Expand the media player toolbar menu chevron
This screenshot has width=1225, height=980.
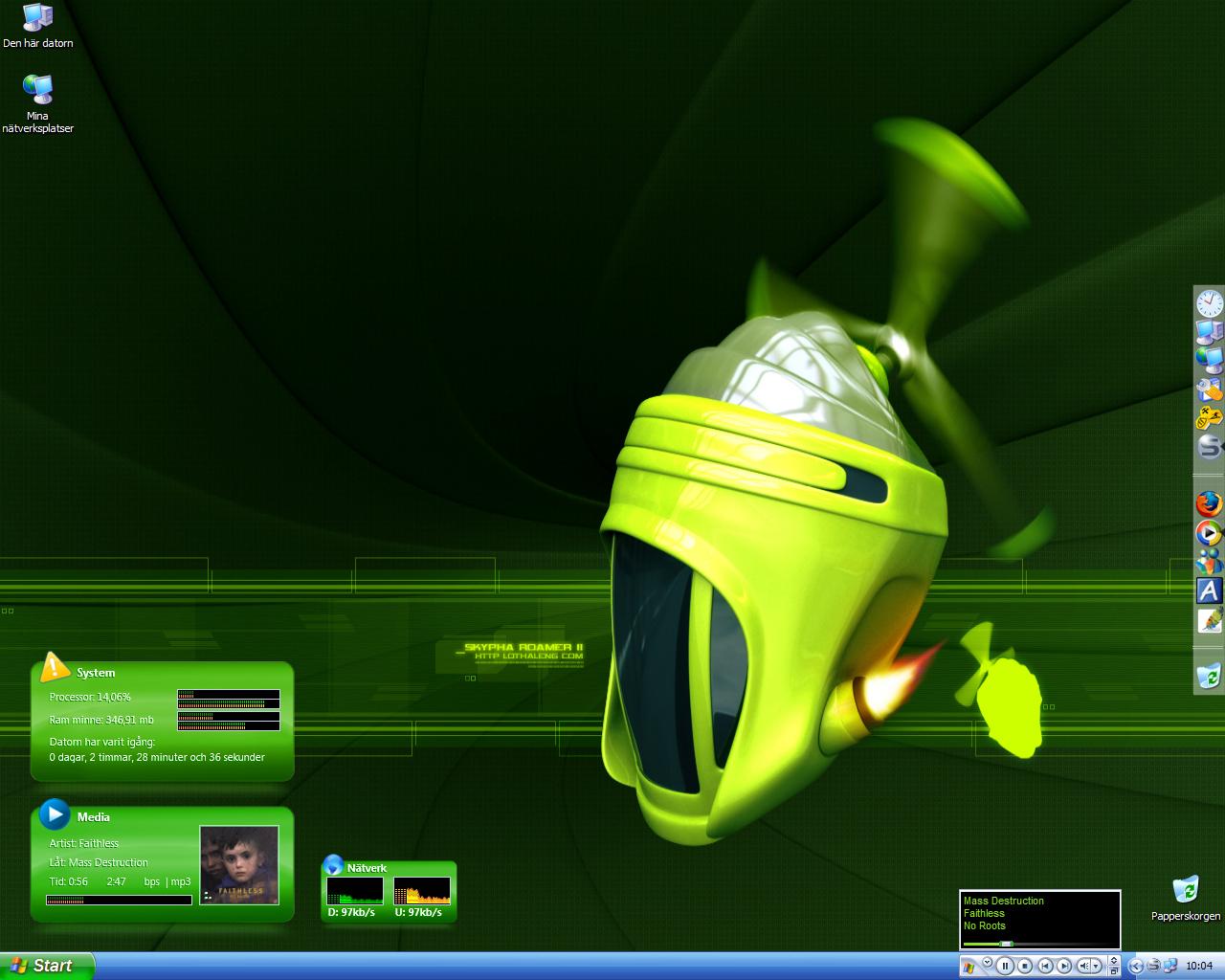click(988, 962)
